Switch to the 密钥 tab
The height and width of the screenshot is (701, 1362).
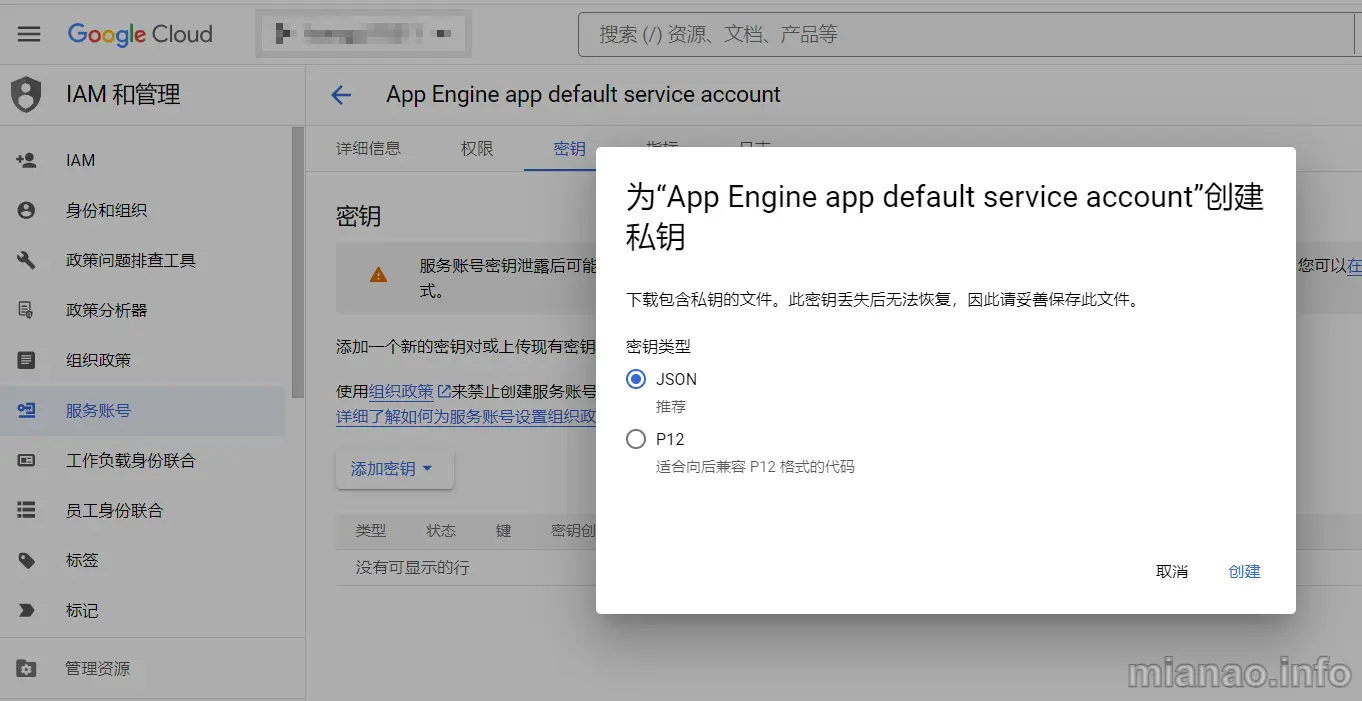point(569,148)
